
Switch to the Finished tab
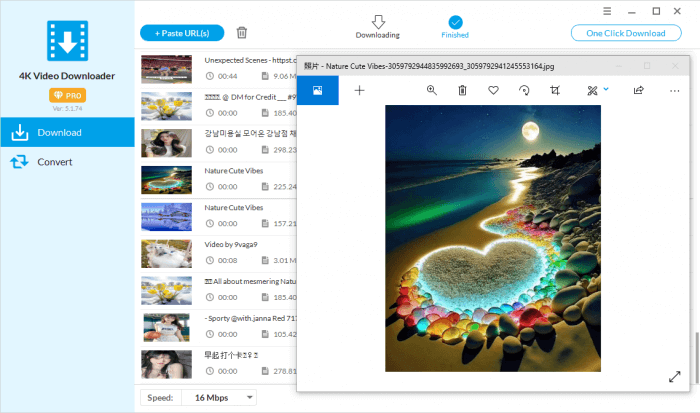pyautogui.click(x=455, y=27)
